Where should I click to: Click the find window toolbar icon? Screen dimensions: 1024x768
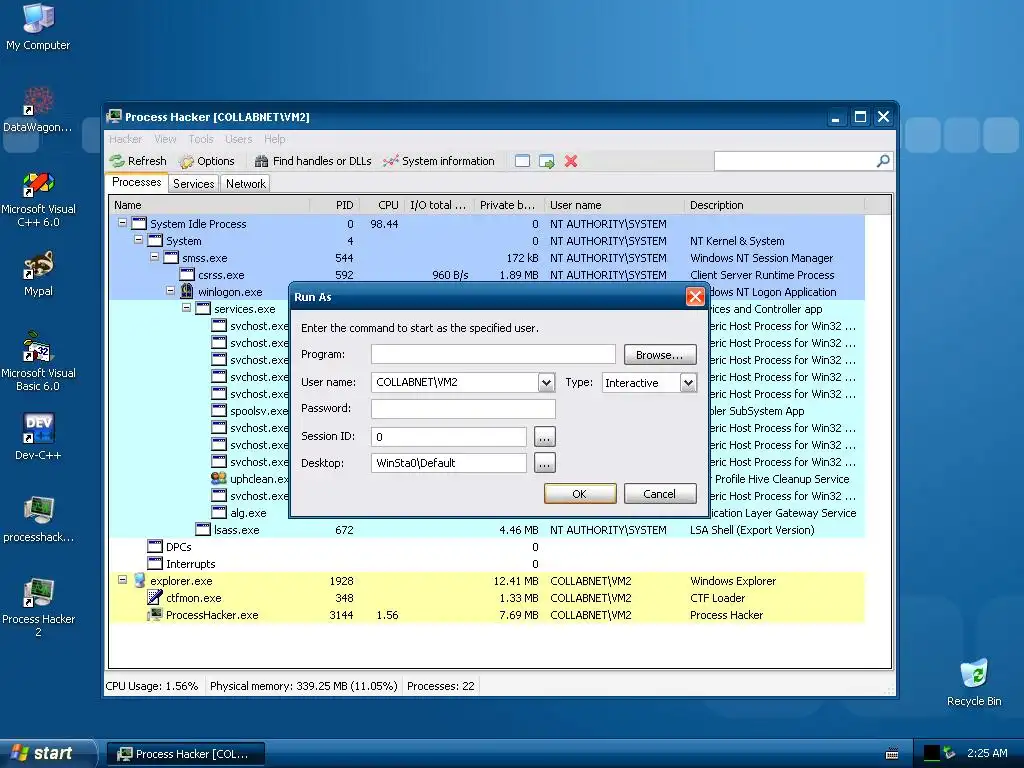522,161
